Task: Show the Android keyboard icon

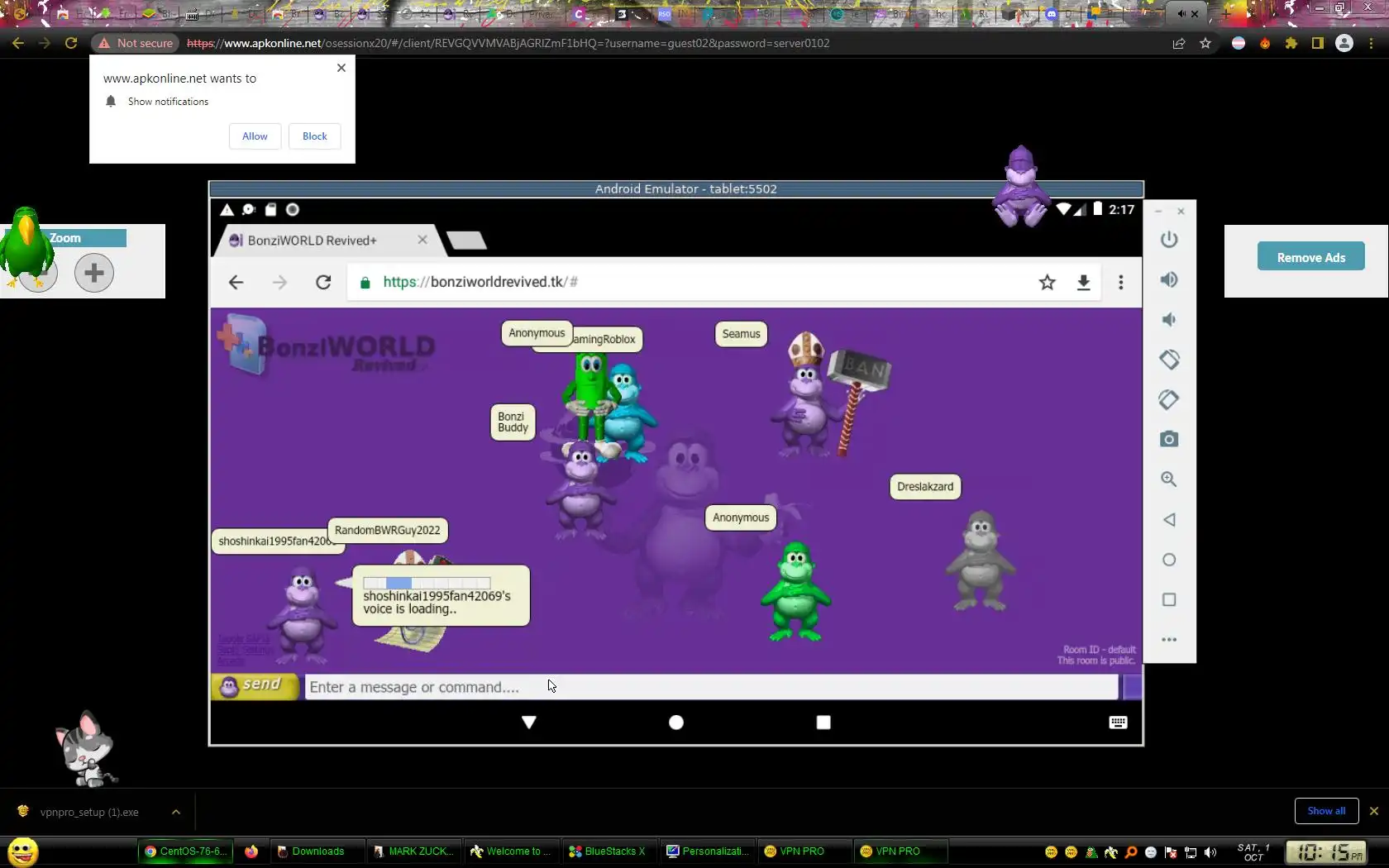Action: click(1118, 723)
